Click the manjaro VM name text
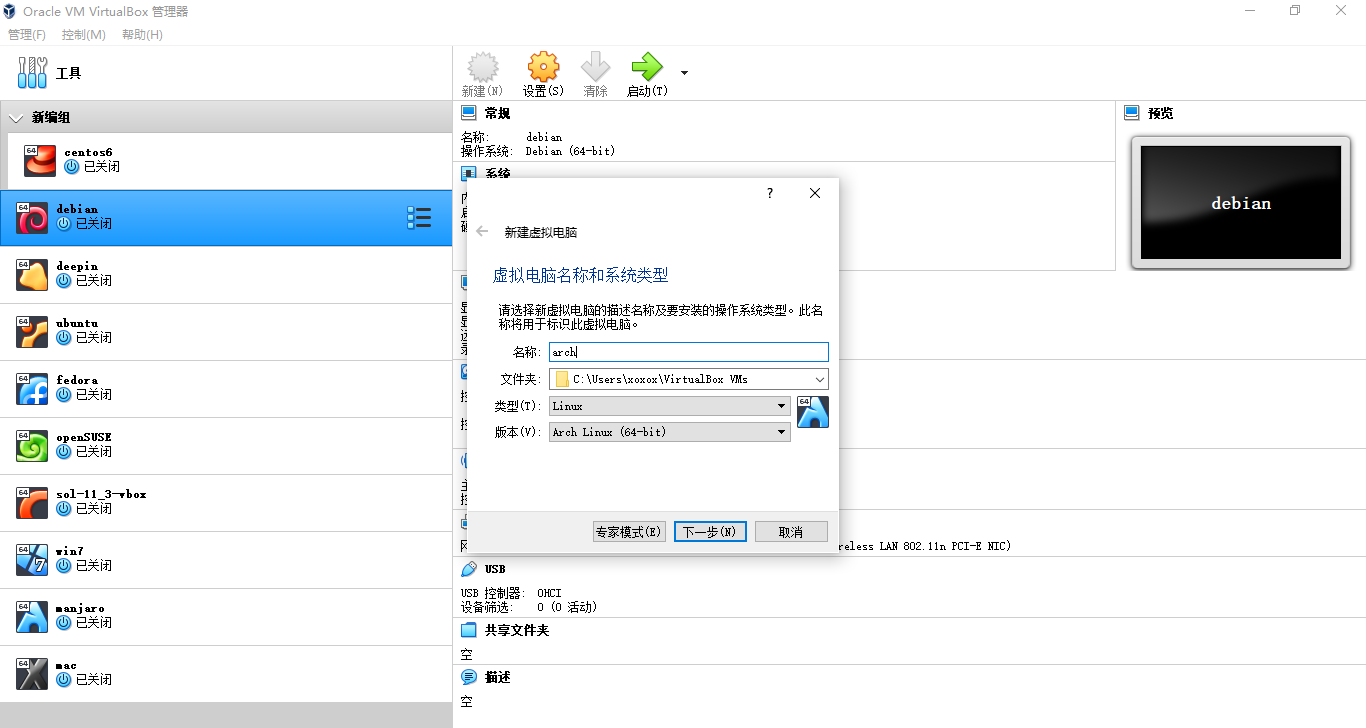 click(x=80, y=608)
